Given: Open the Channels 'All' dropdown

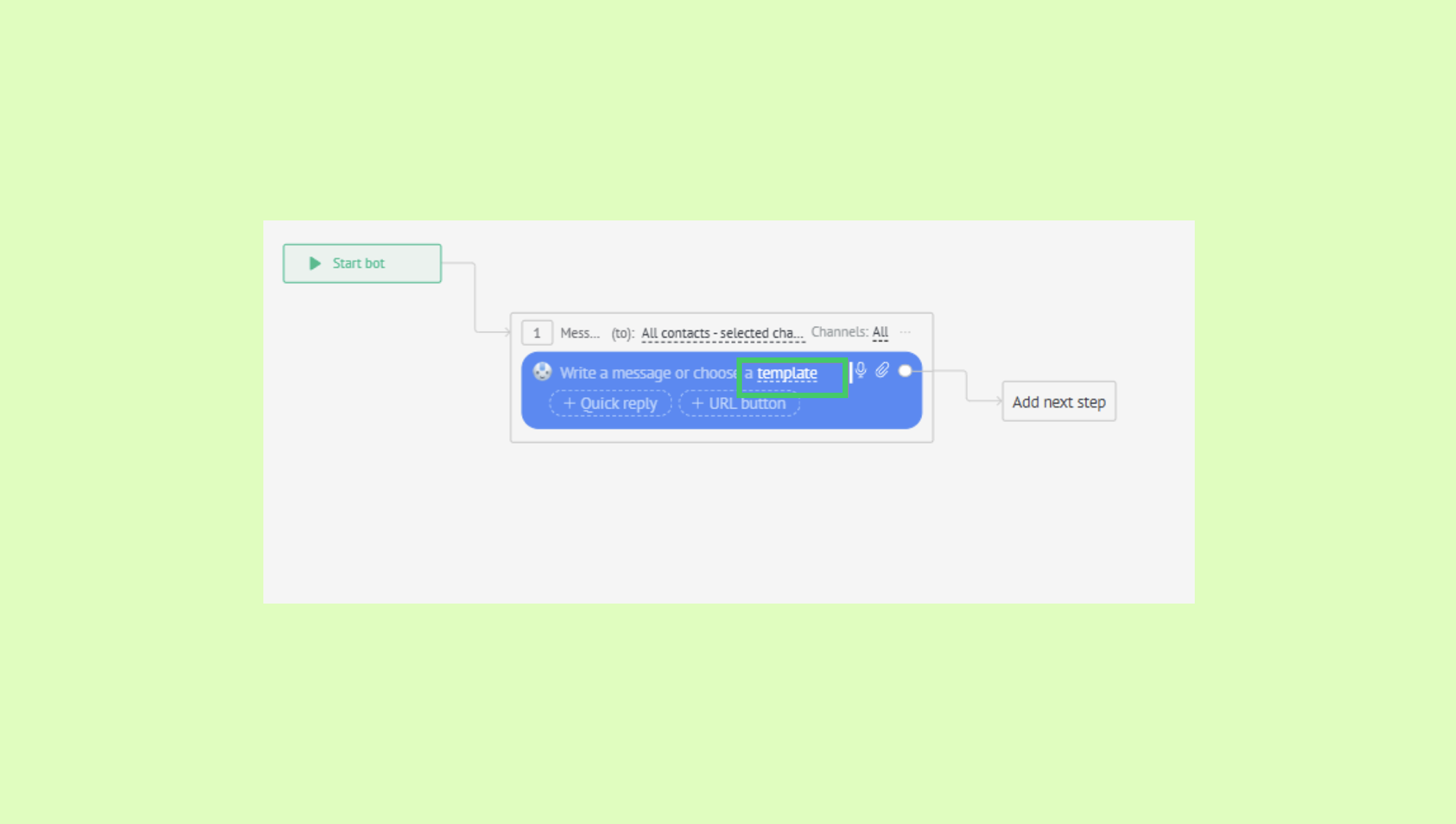Looking at the screenshot, I should tap(879, 332).
